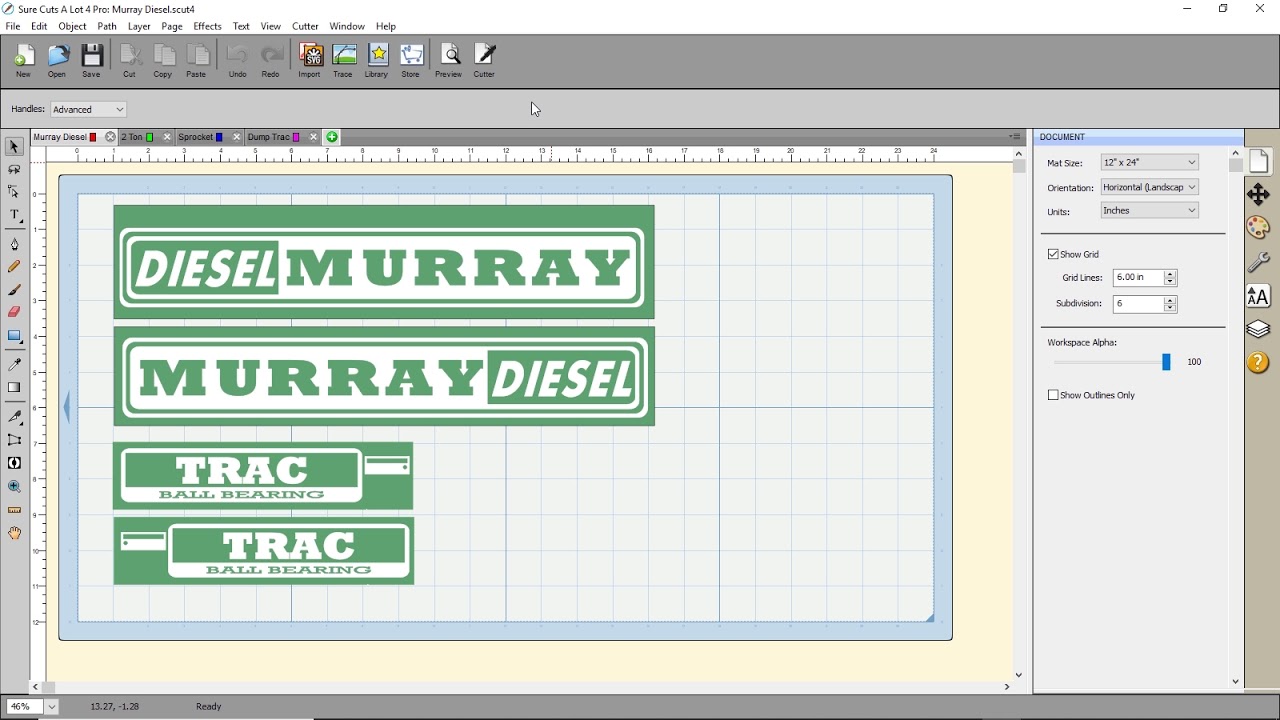Click the Copy toolbar icon
Viewport: 1280px width, 720px height.
click(x=163, y=61)
